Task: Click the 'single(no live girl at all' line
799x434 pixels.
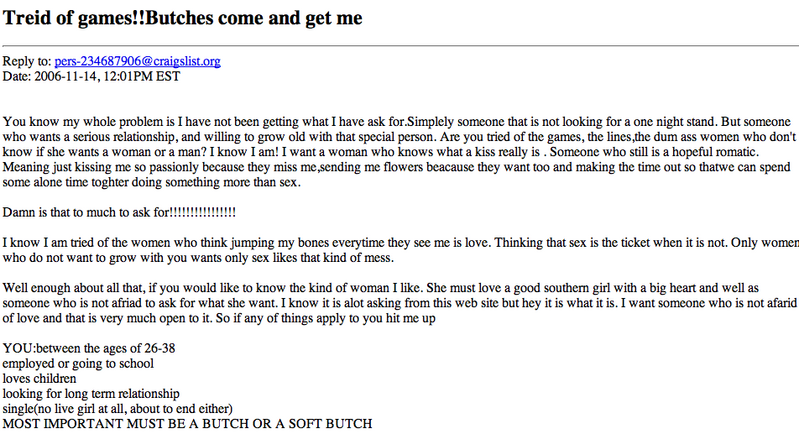Action: 118,409
